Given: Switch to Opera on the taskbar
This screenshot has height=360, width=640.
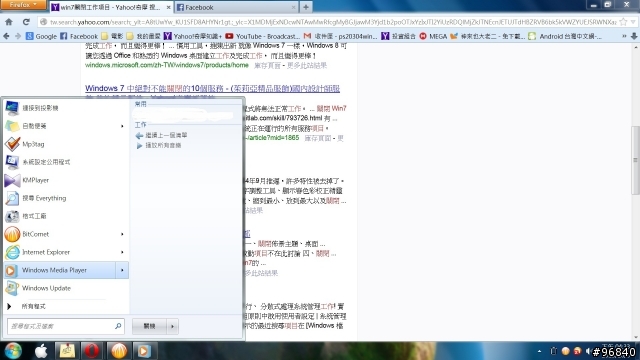Looking at the screenshot, I should 92,351.
